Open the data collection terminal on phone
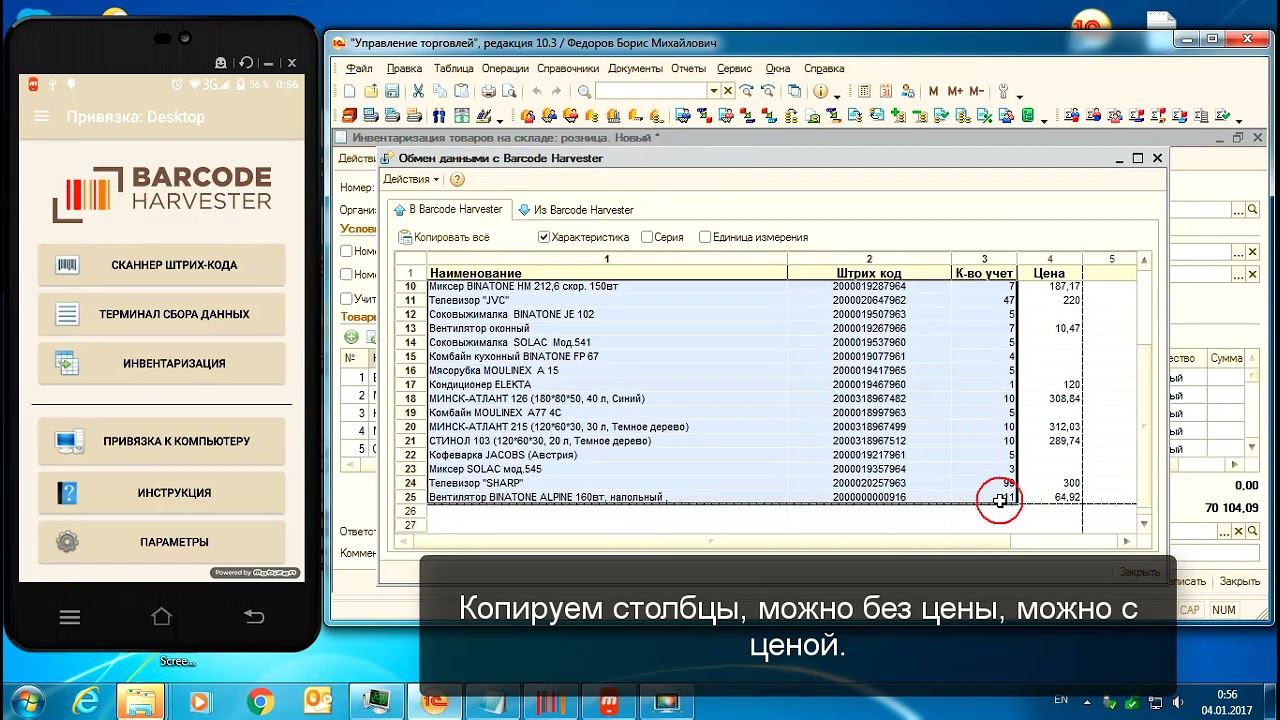Image resolution: width=1280 pixels, height=720 pixels. pos(161,314)
